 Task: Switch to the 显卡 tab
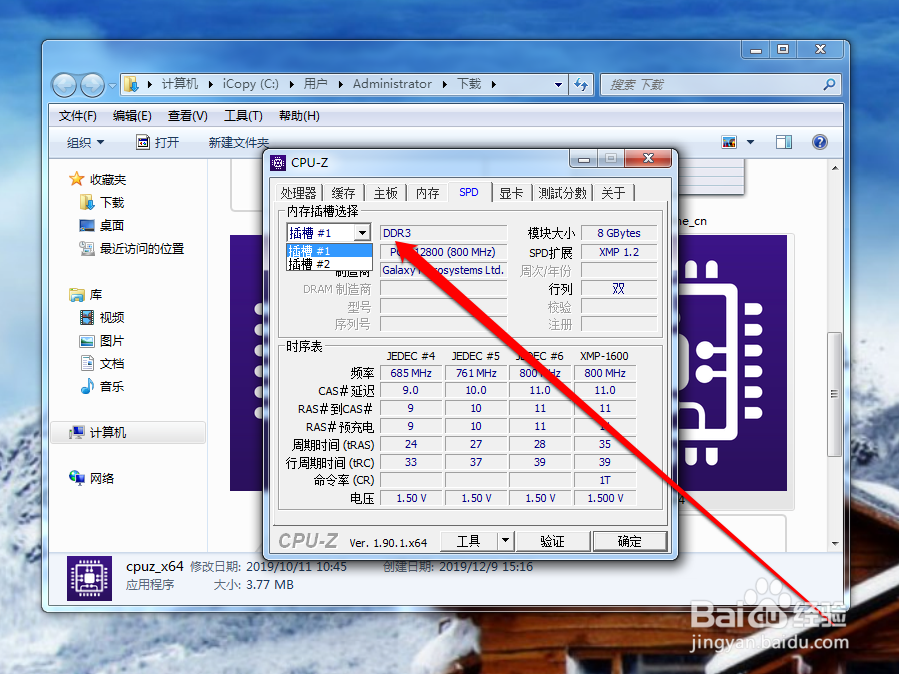pos(511,193)
